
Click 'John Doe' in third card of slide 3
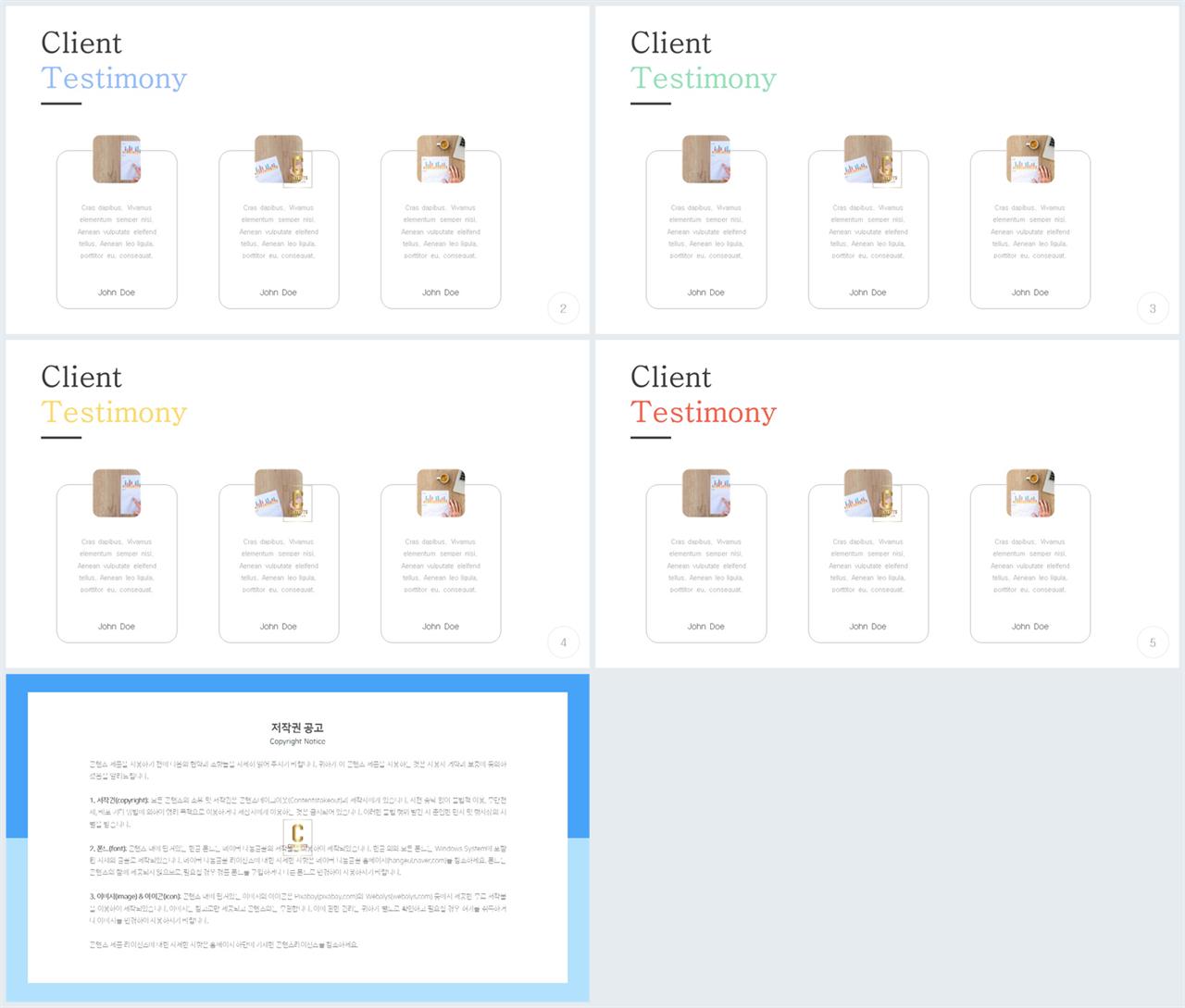point(1030,292)
